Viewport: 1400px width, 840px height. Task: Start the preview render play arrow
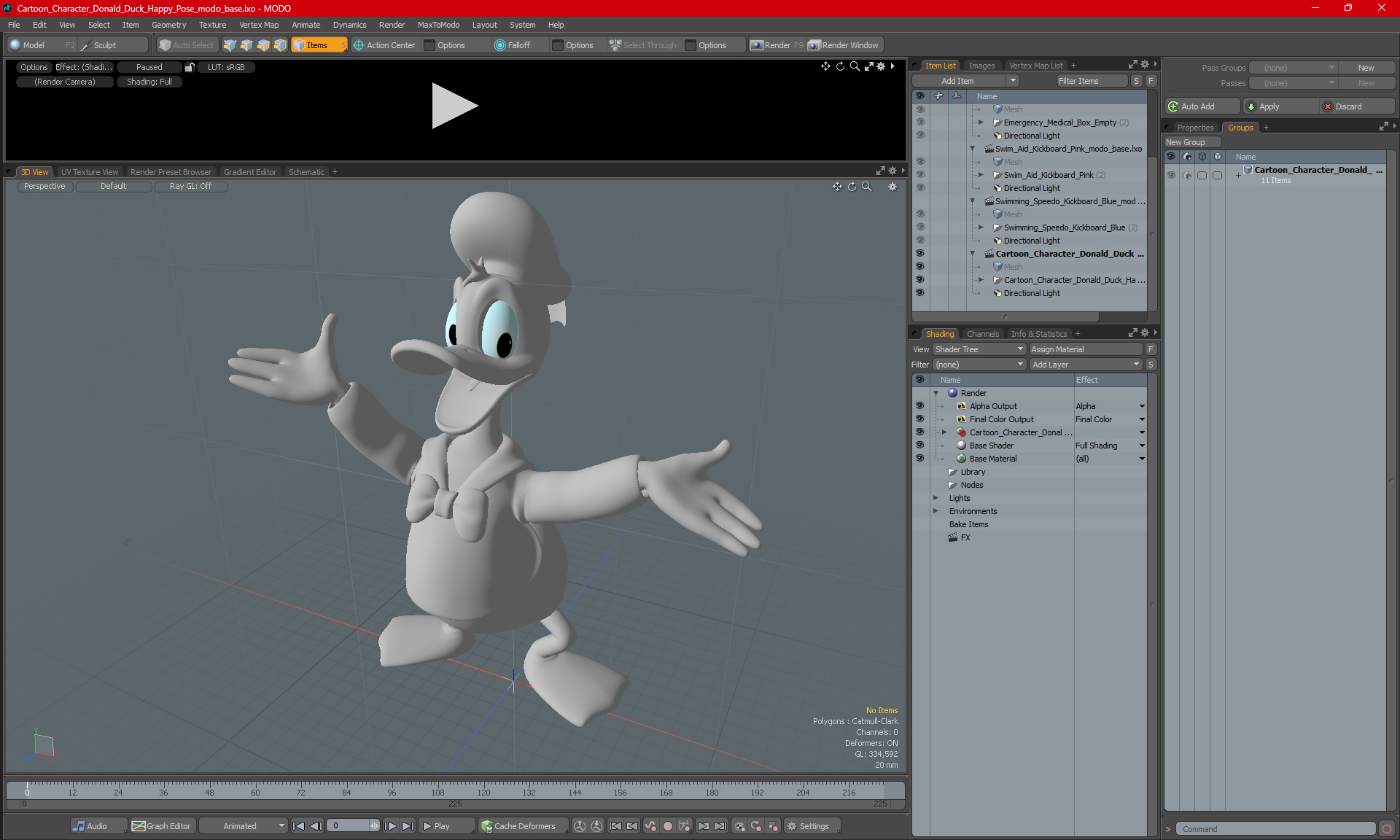tap(454, 106)
